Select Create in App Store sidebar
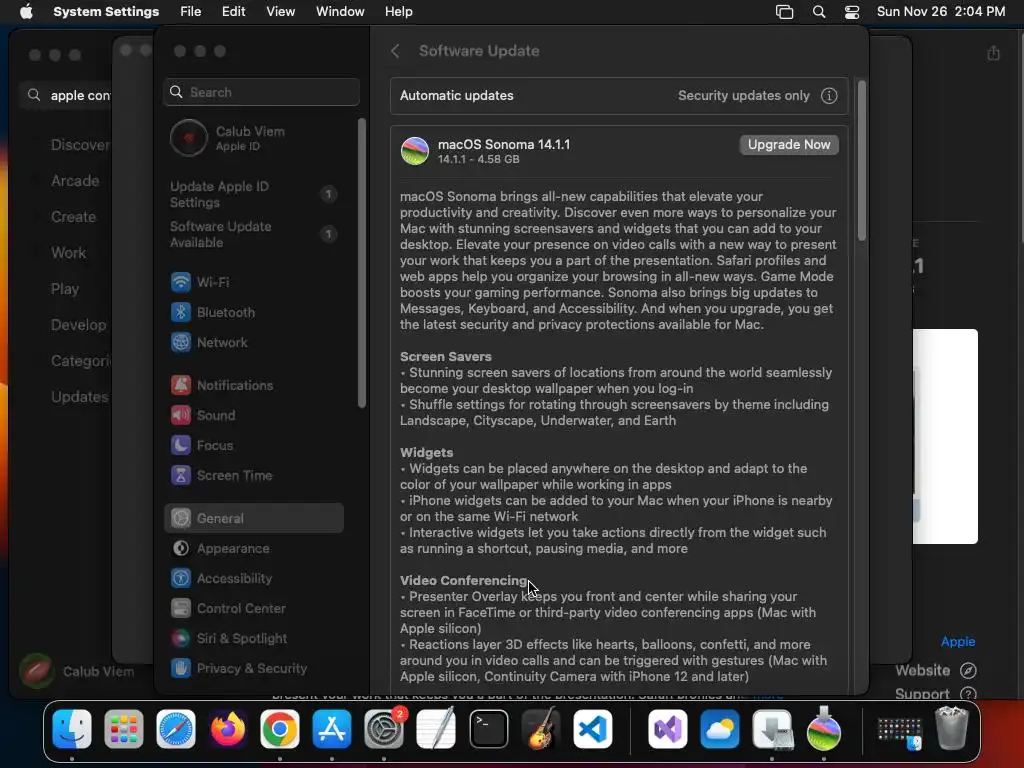1024x768 pixels. tap(73, 217)
